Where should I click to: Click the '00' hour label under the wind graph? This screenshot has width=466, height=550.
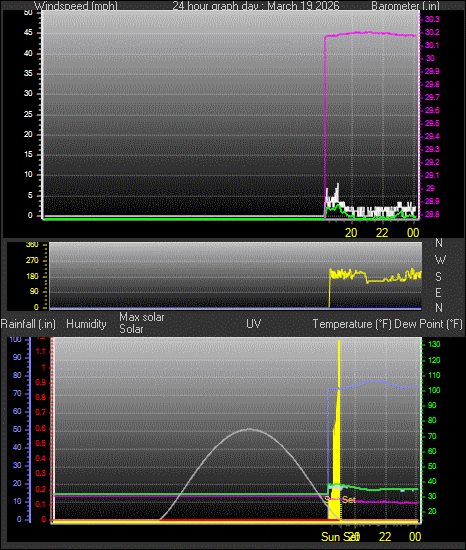pos(413,233)
